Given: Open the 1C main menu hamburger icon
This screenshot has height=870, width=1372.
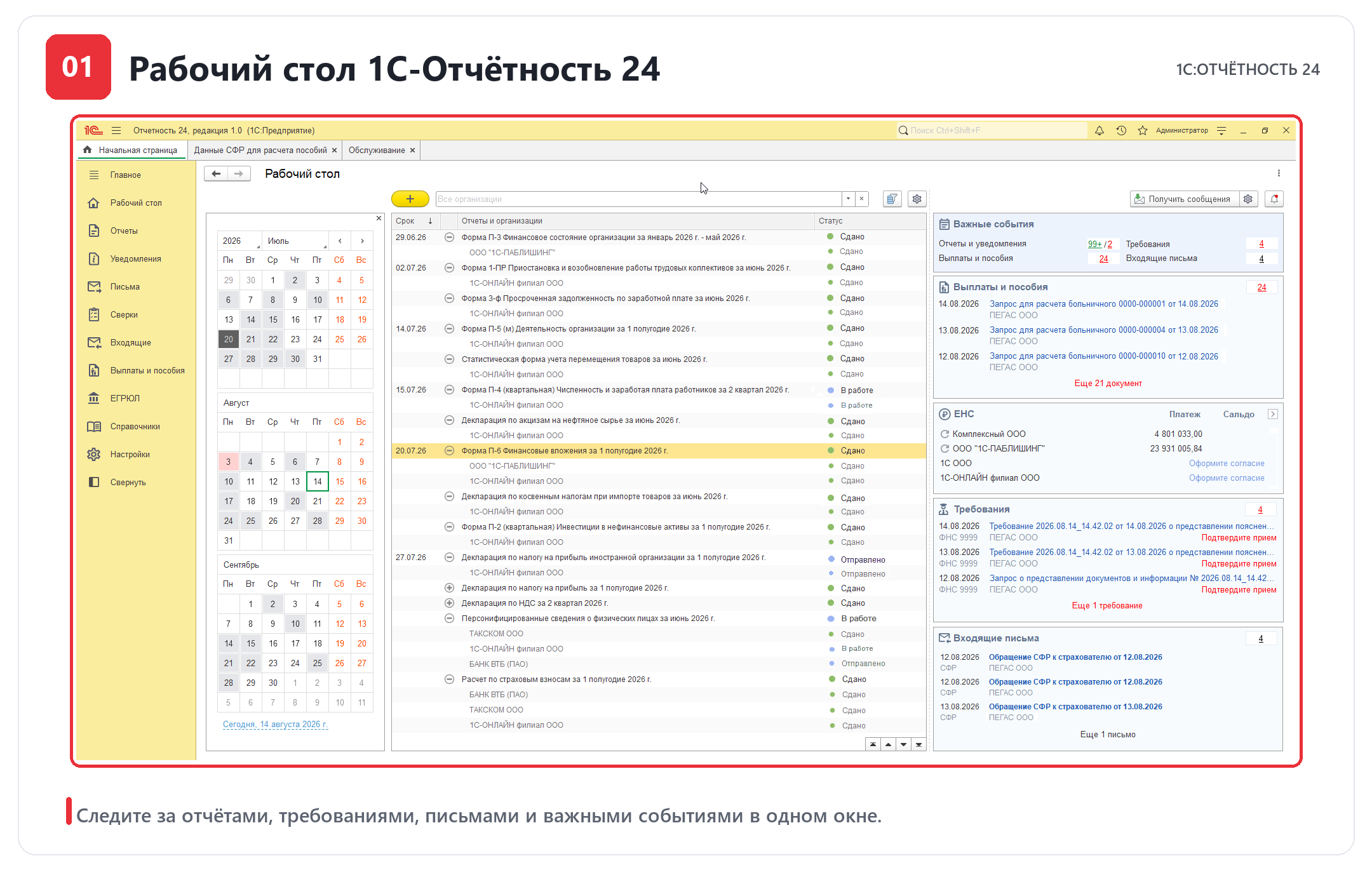Looking at the screenshot, I should (x=116, y=130).
